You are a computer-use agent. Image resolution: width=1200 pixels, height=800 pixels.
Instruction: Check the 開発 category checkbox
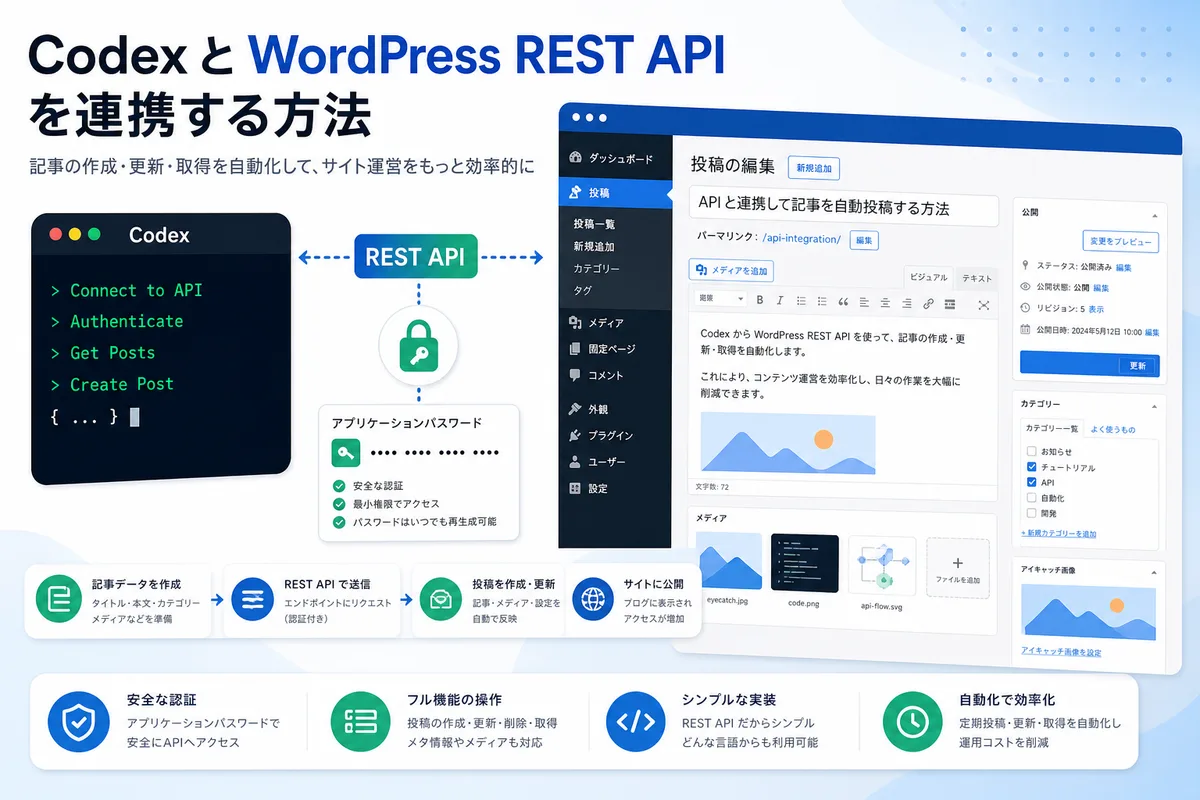point(1031,513)
